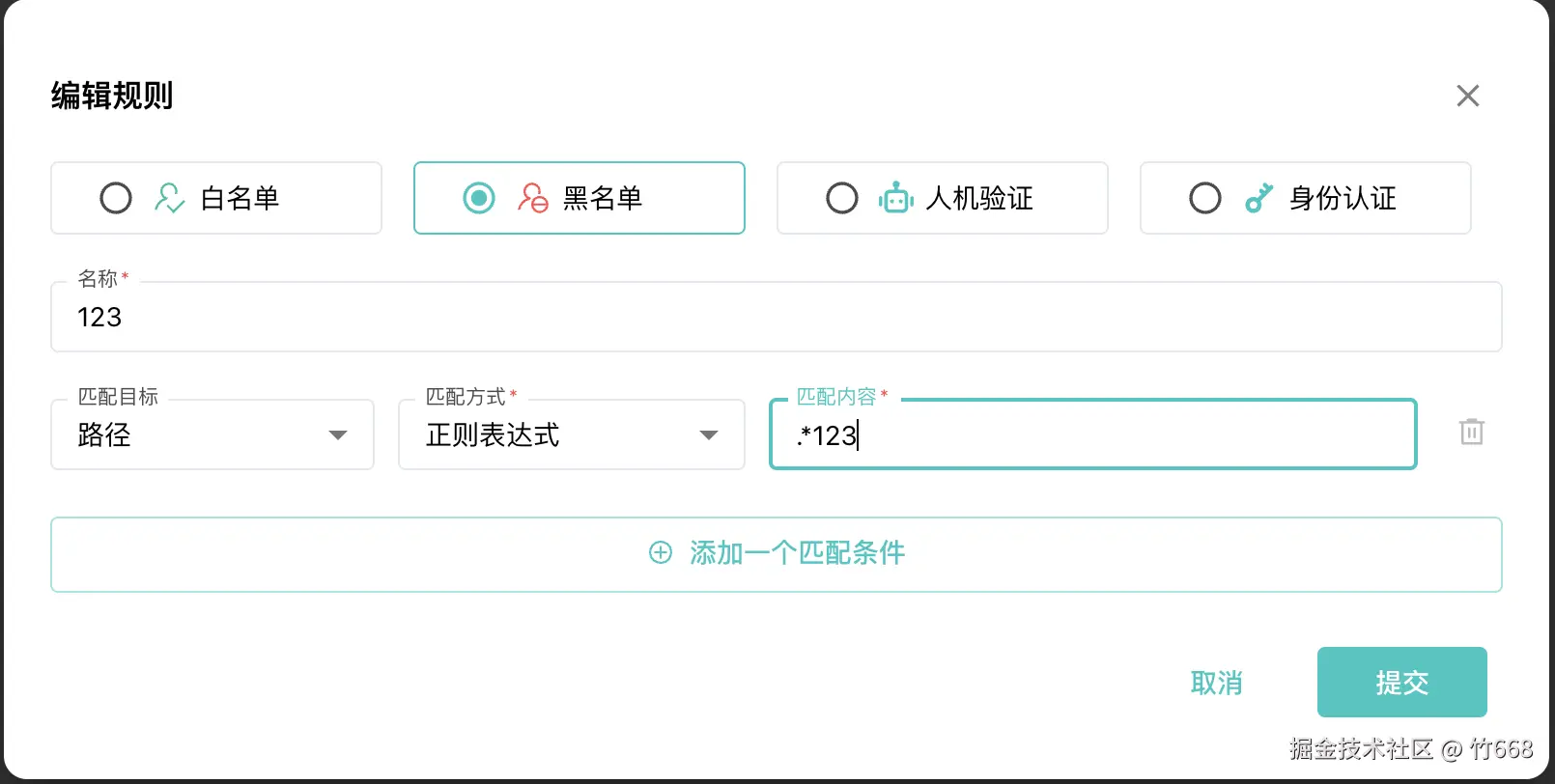
Task: Click the arrow of the 路径 dropdown
Action: click(338, 435)
